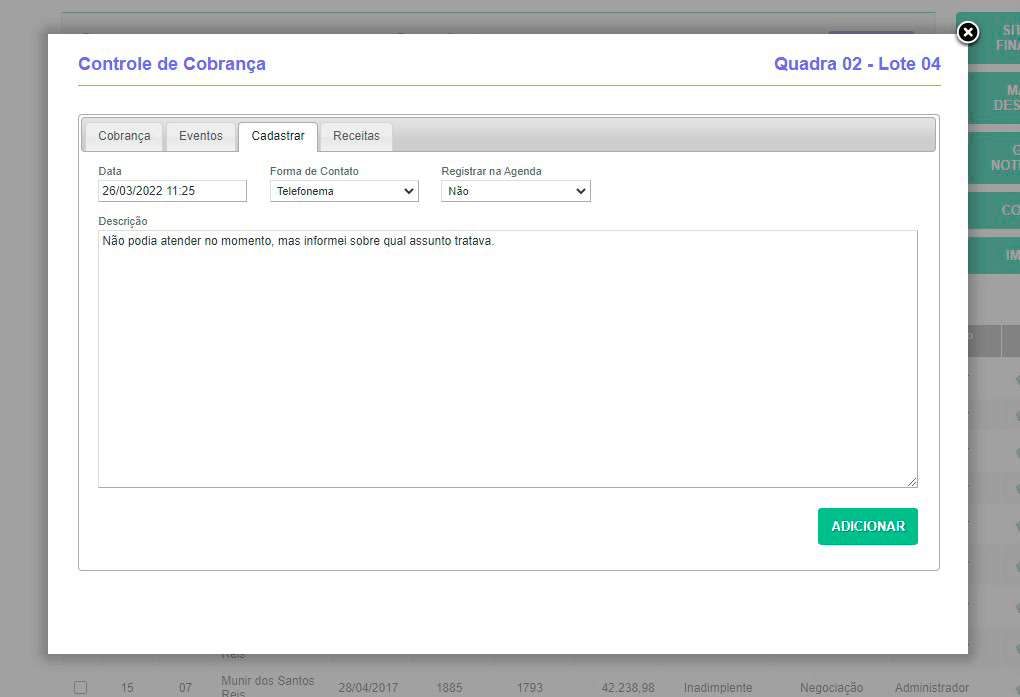Expand the Registrar na Agenda dropdown
Image resolution: width=1020 pixels, height=697 pixels.
click(515, 191)
